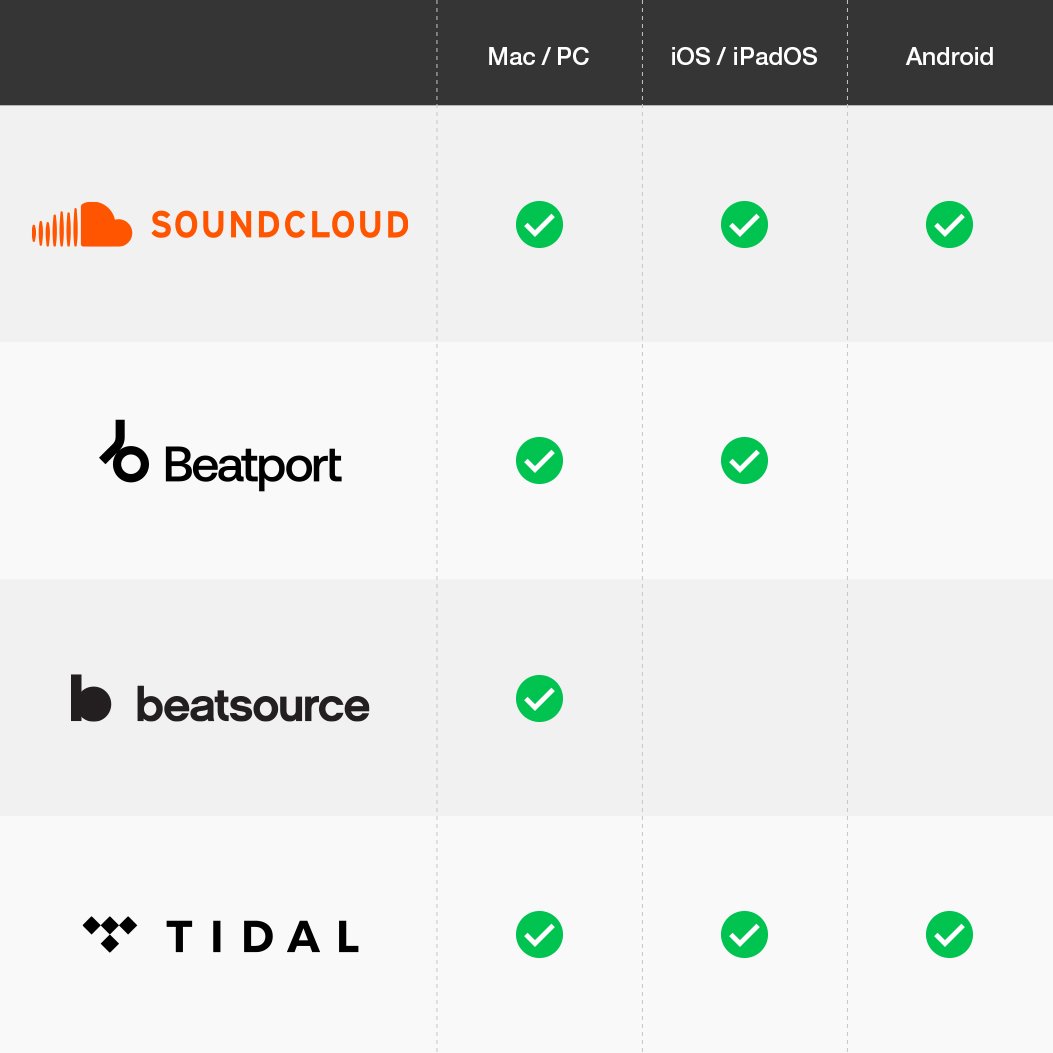The height and width of the screenshot is (1053, 1053).
Task: Select the Mac / PC column header
Action: [x=538, y=57]
